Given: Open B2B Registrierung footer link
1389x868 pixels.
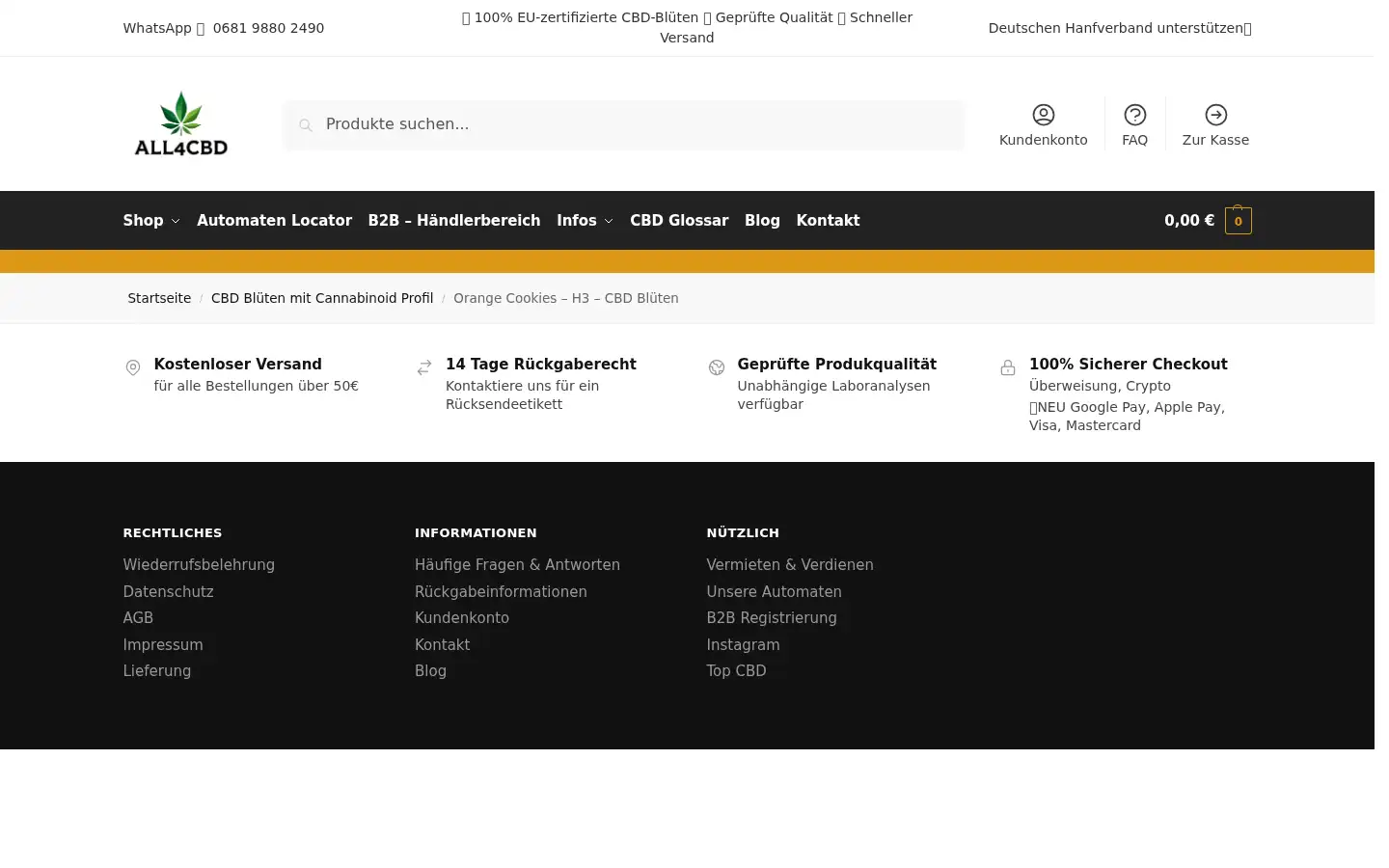Looking at the screenshot, I should click(772, 618).
